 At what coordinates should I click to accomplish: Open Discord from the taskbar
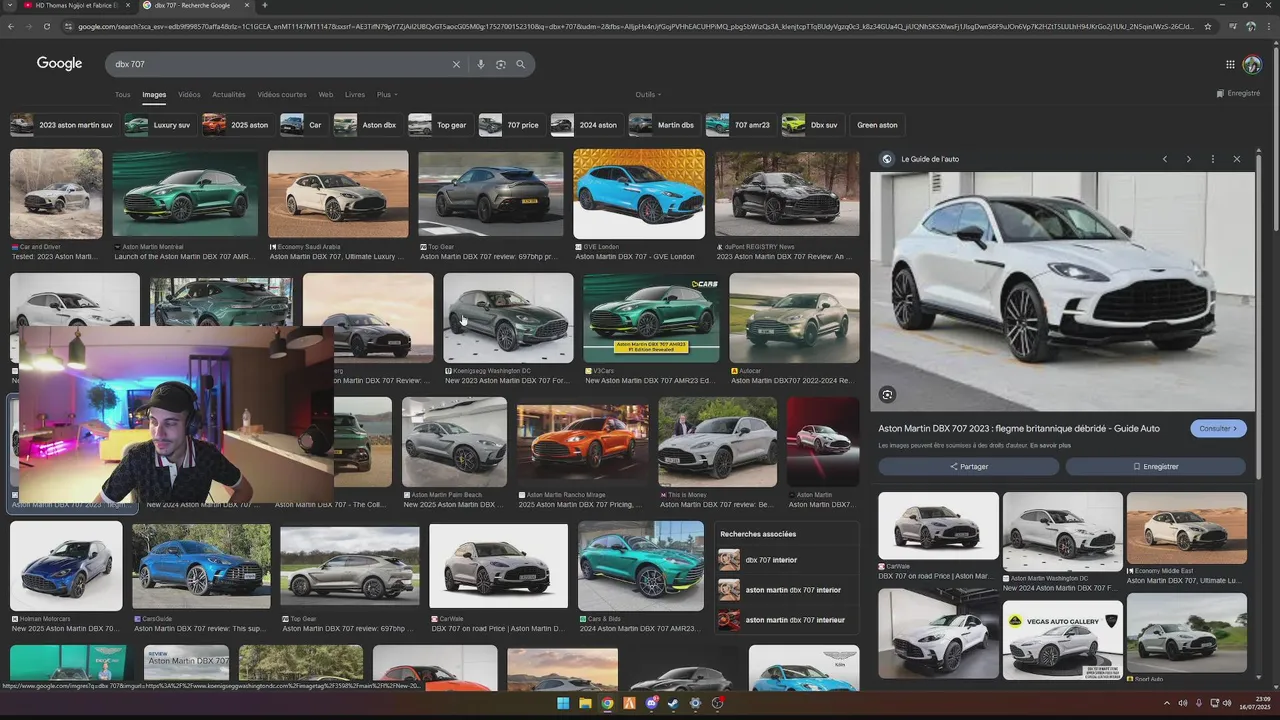click(x=651, y=703)
